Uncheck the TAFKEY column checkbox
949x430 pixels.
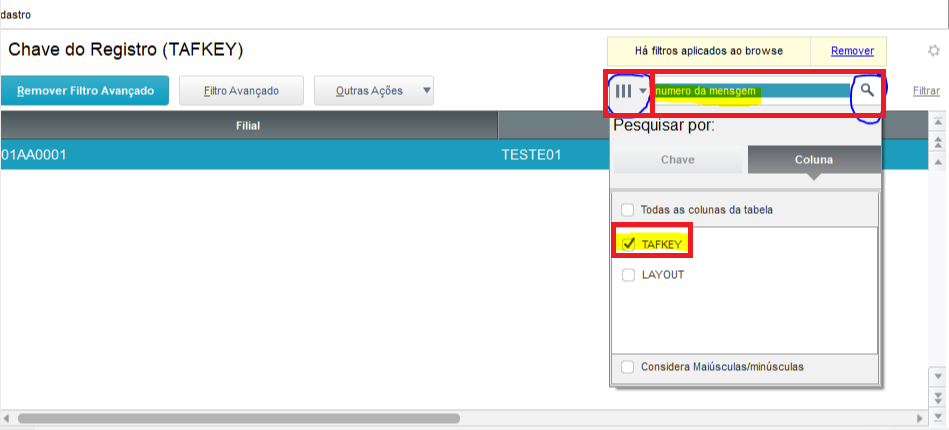tap(628, 244)
